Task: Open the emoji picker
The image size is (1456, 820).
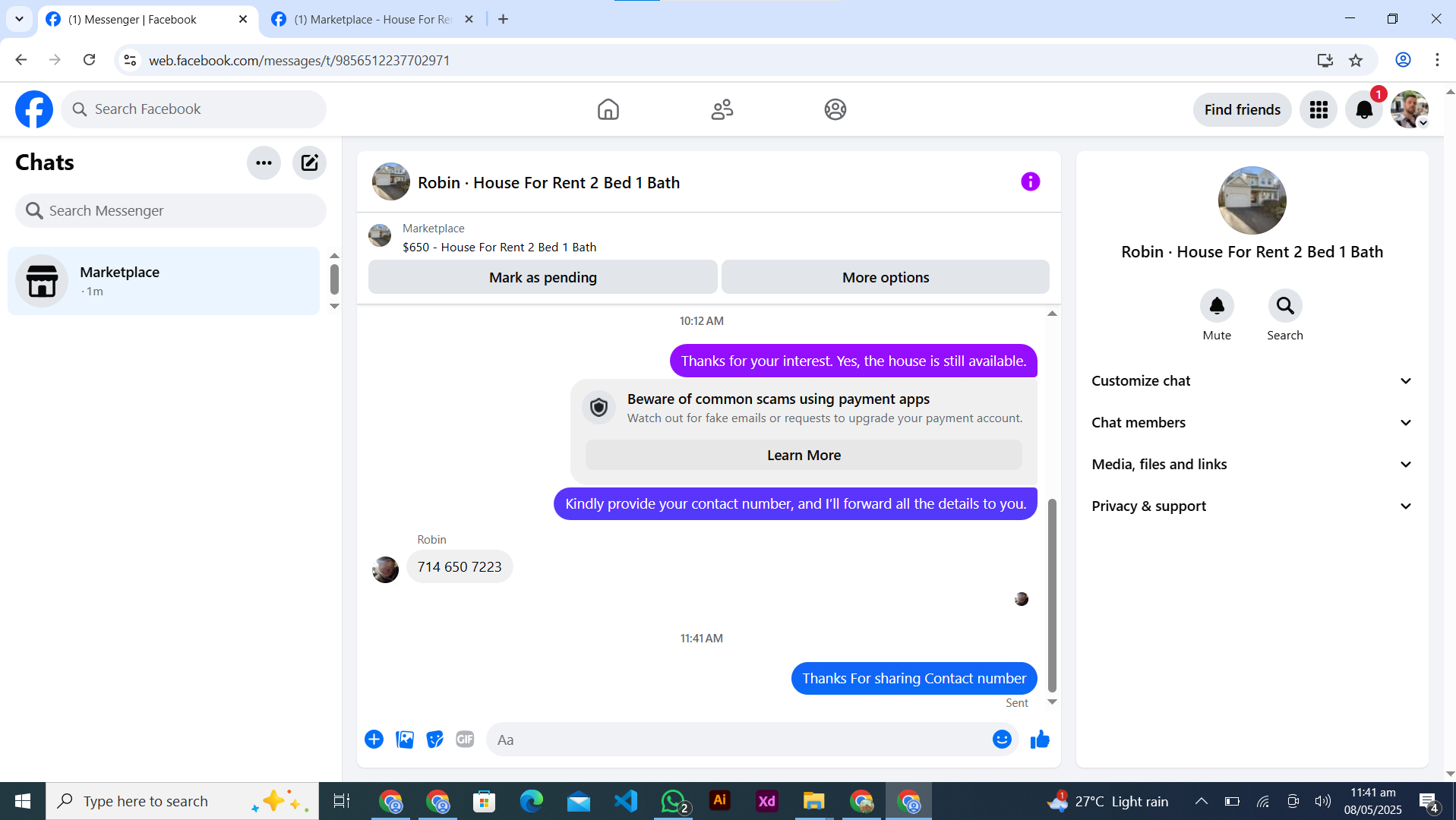Action: [x=1002, y=740]
